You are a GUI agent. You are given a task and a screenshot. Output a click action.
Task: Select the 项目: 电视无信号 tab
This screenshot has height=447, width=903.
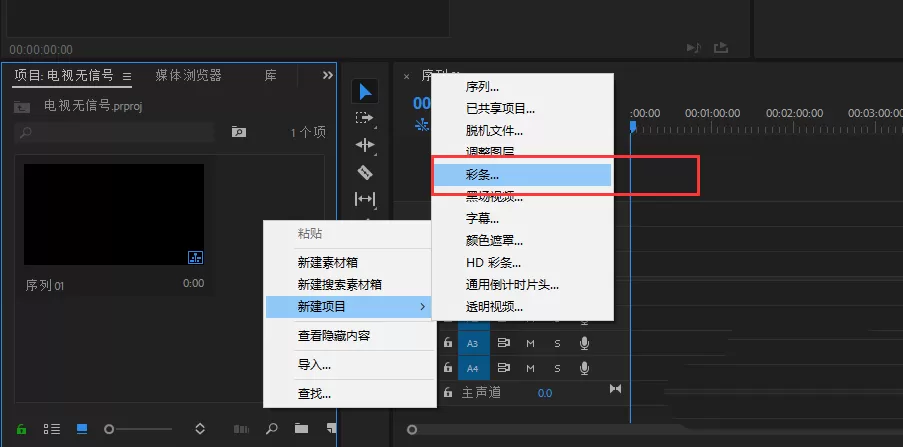[x=64, y=75]
